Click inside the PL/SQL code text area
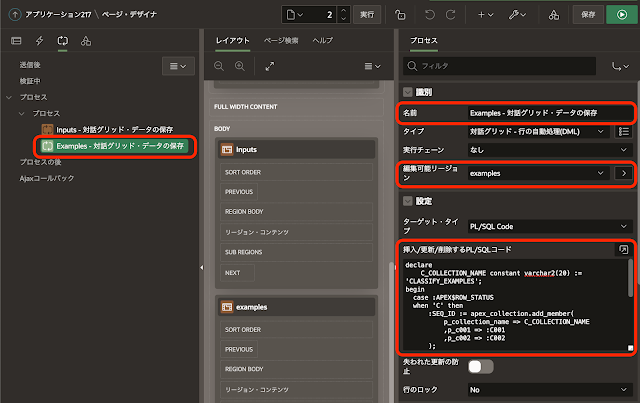The width and height of the screenshot is (640, 403). pos(516,305)
